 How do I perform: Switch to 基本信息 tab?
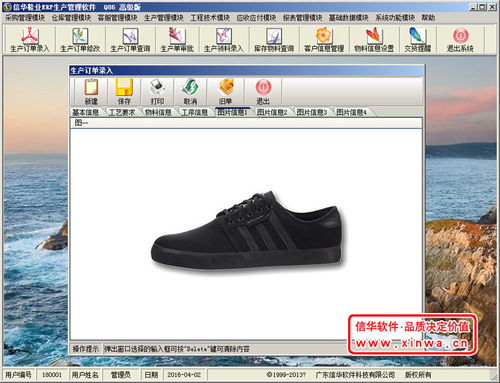pos(86,112)
